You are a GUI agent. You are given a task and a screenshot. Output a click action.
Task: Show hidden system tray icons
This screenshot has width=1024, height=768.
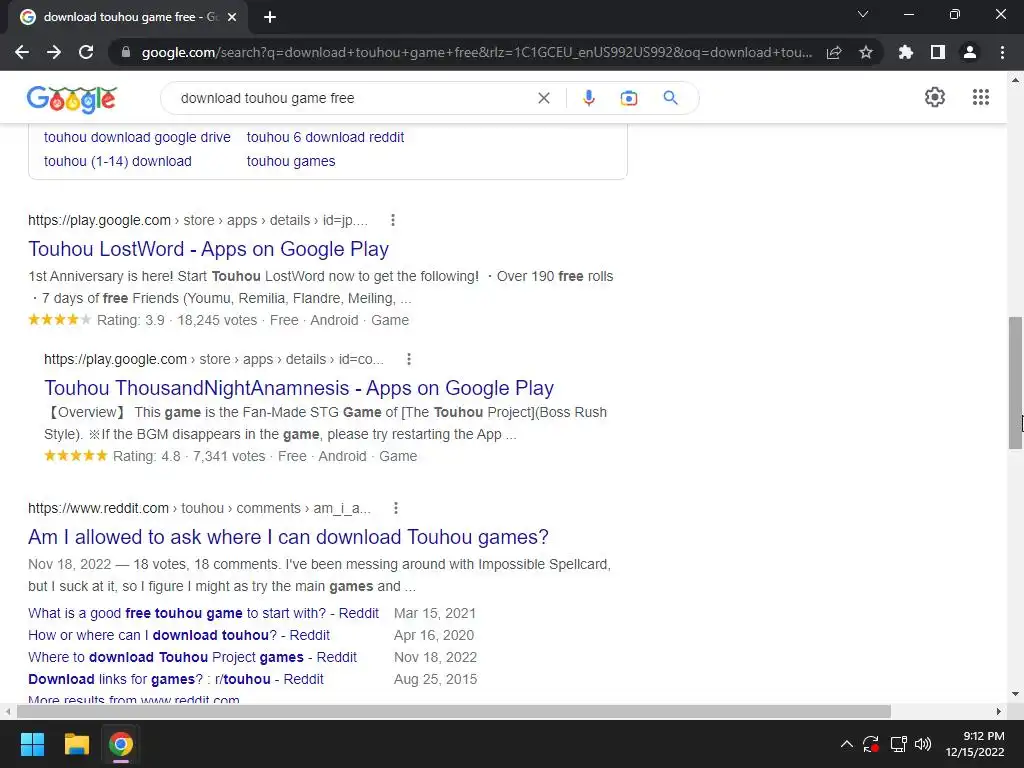pyautogui.click(x=846, y=744)
